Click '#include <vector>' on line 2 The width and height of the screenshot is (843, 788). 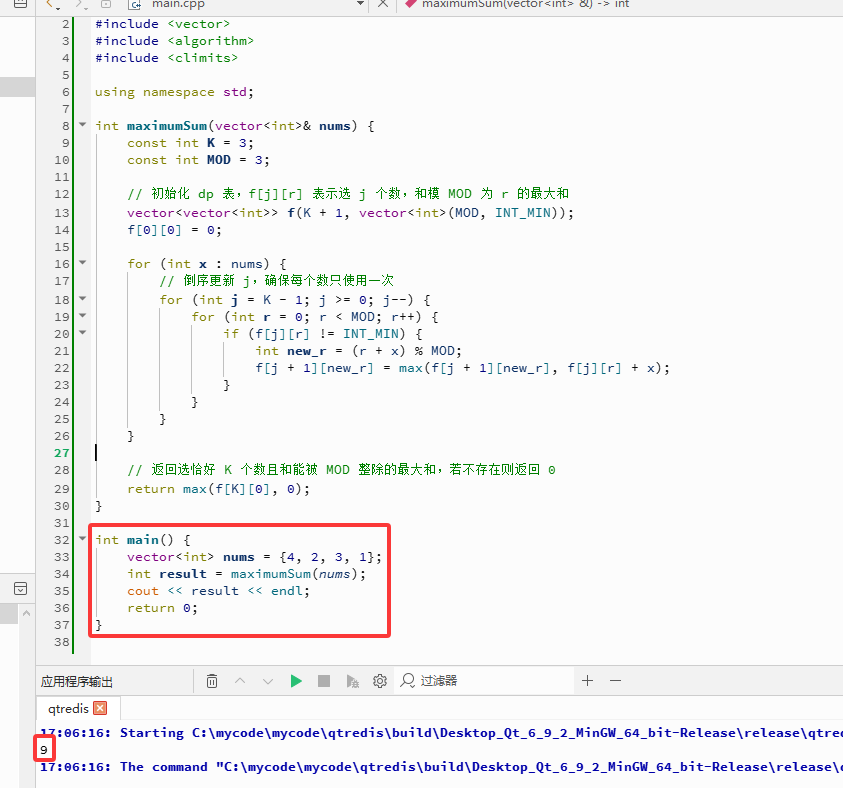[x=162, y=24]
